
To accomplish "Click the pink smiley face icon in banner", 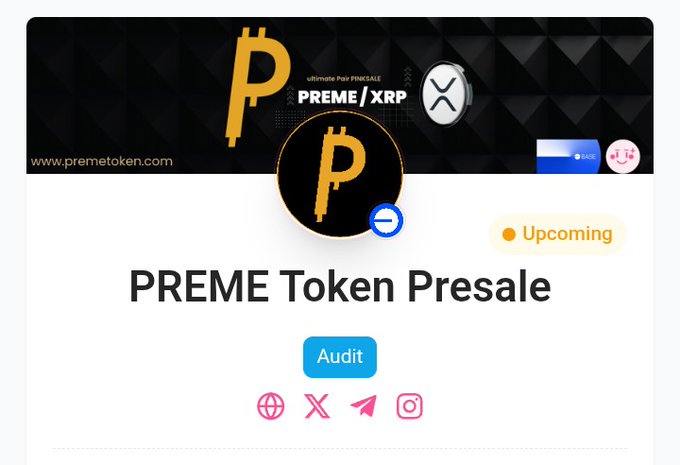I will coord(623,156).
